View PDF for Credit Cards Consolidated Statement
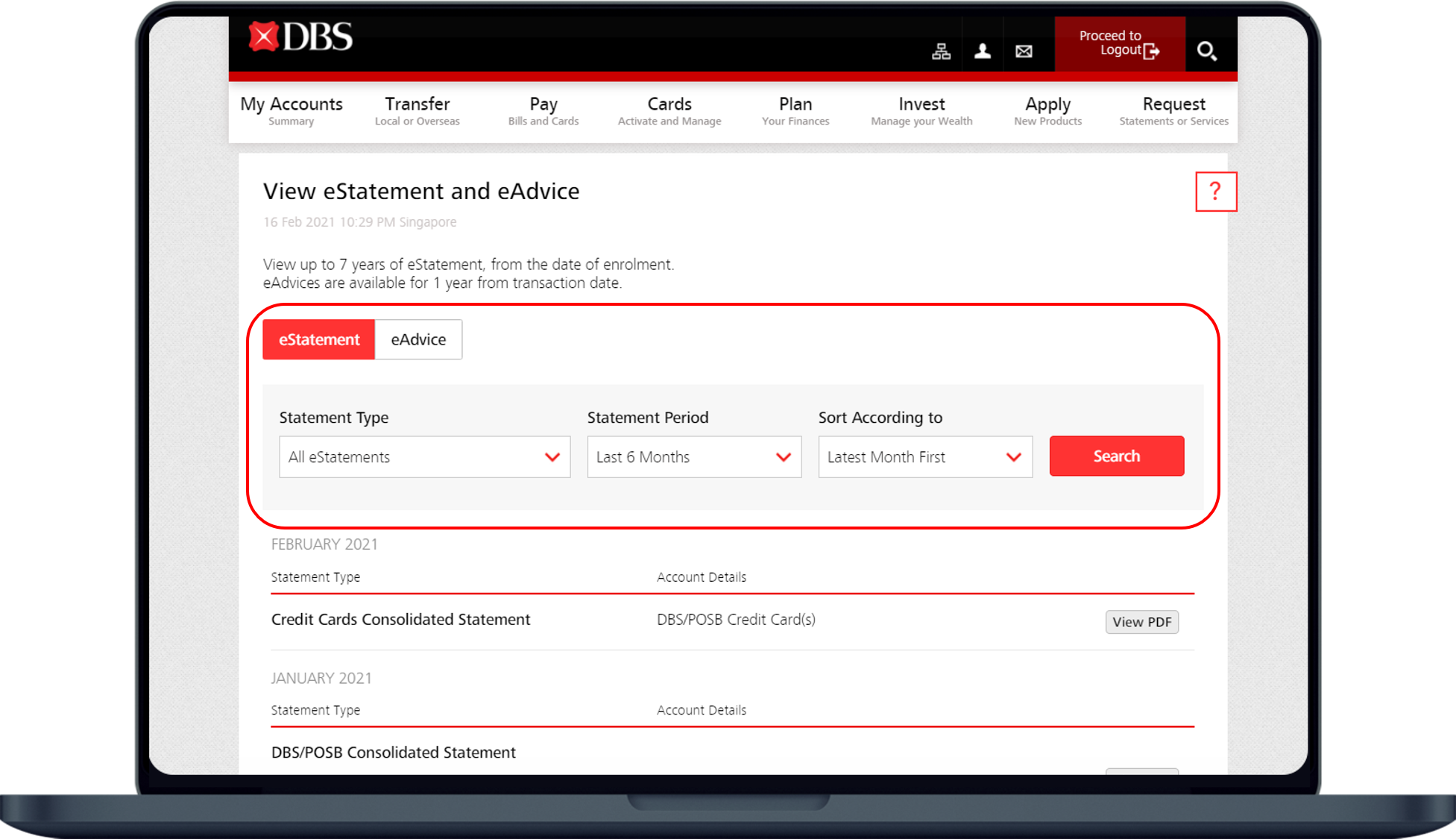This screenshot has width=1456, height=839. coord(1141,621)
